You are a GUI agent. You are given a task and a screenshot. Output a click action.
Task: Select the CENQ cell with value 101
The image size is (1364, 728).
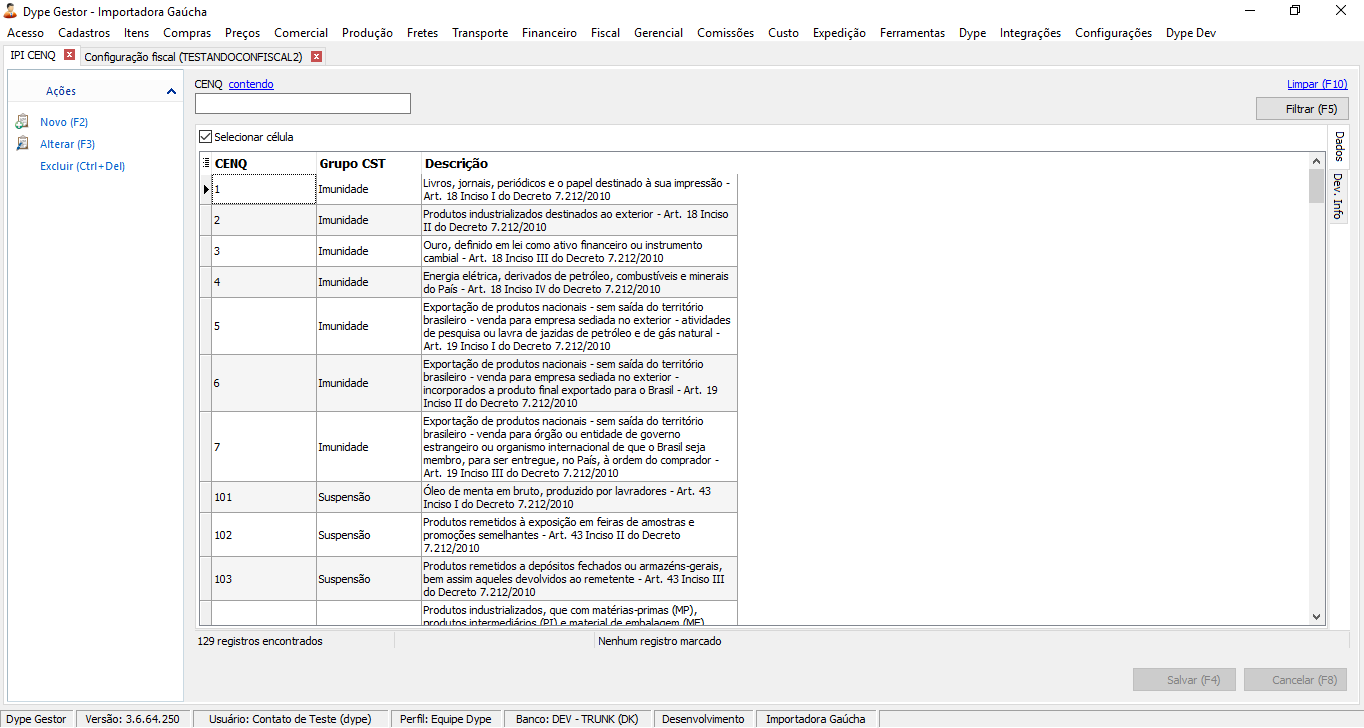pos(264,497)
